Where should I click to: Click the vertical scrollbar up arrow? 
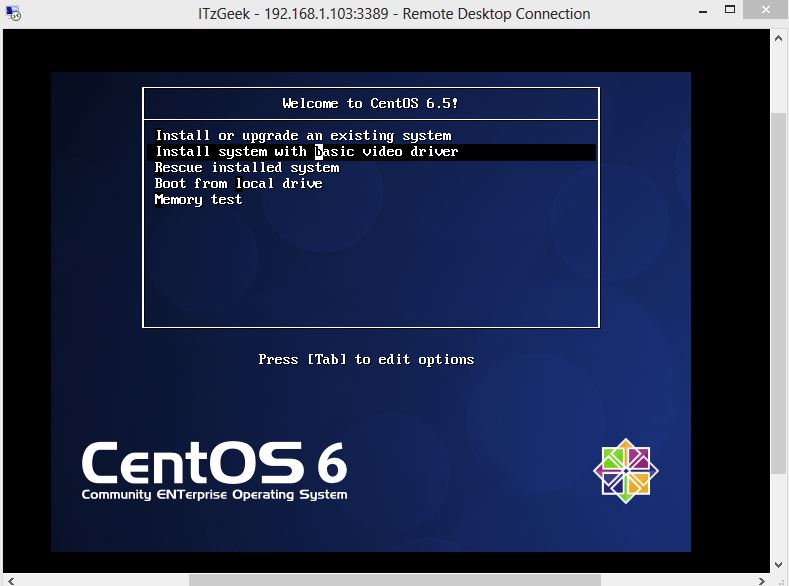pyautogui.click(x=778, y=38)
